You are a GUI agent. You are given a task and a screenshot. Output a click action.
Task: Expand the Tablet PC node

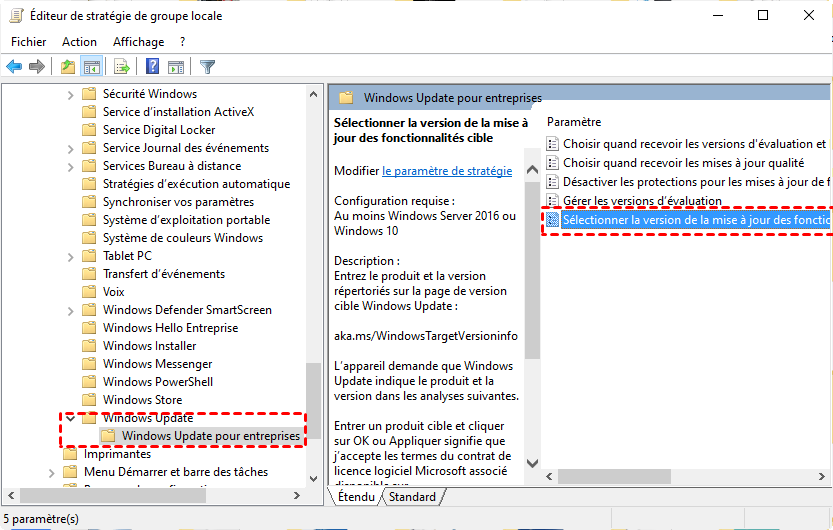tap(70, 257)
